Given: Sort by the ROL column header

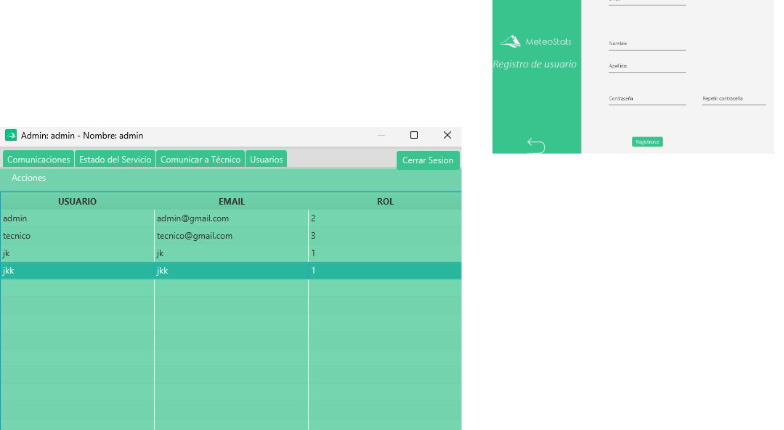Looking at the screenshot, I should click(385, 202).
